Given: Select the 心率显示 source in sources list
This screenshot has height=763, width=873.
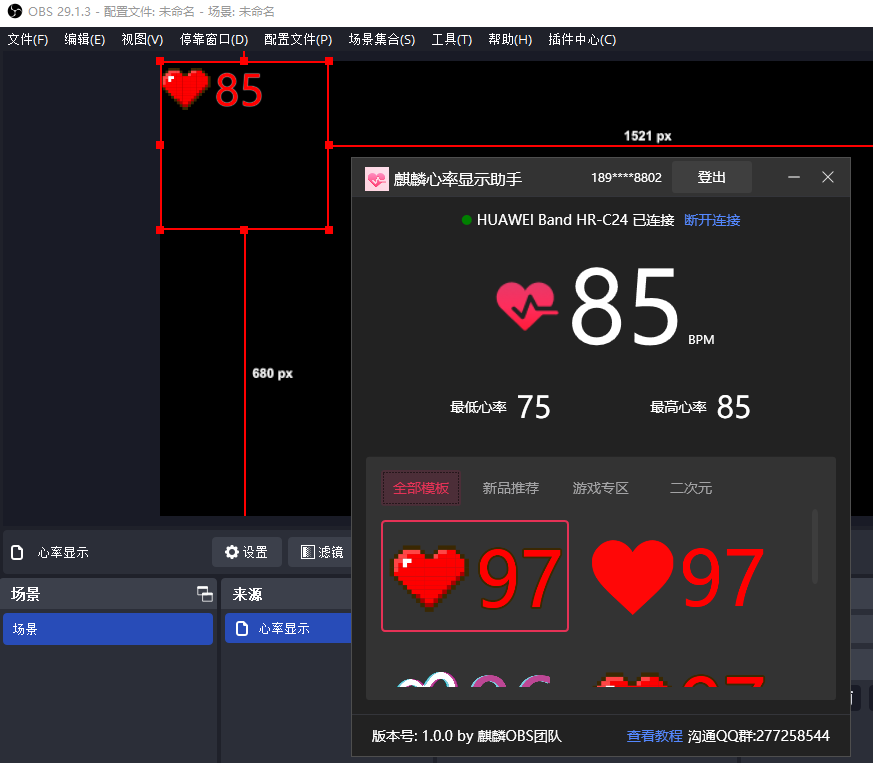Looking at the screenshot, I should pyautogui.click(x=288, y=628).
